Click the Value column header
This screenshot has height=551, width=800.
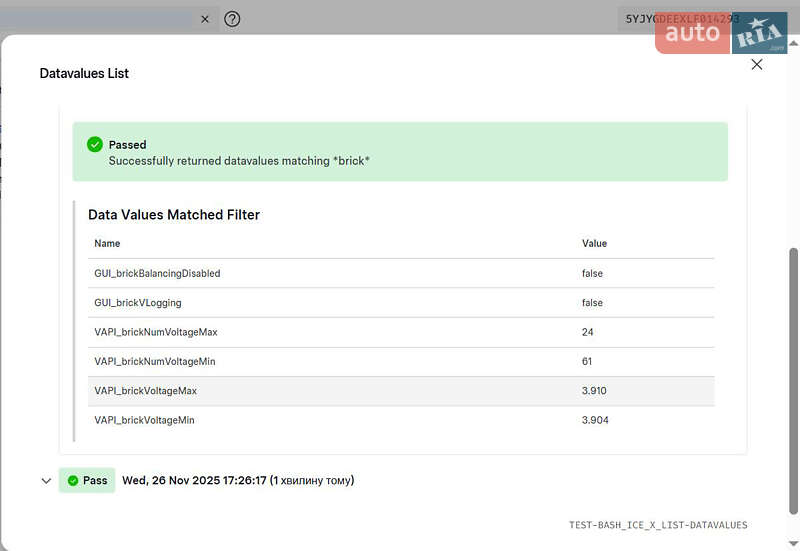pyautogui.click(x=594, y=243)
